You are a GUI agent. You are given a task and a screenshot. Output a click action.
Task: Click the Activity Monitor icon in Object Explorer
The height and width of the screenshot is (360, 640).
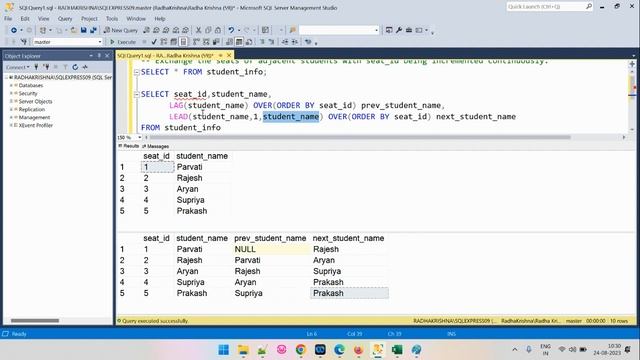[x=85, y=67]
